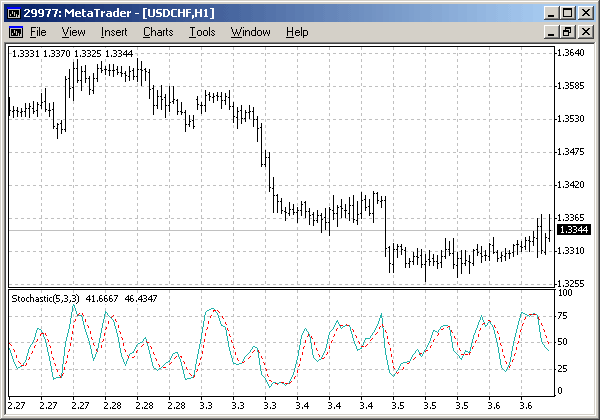The image size is (600, 420).
Task: Click the OHLC text 1.3331 1.3370 1.3325 1.3344
Action: tap(72, 54)
